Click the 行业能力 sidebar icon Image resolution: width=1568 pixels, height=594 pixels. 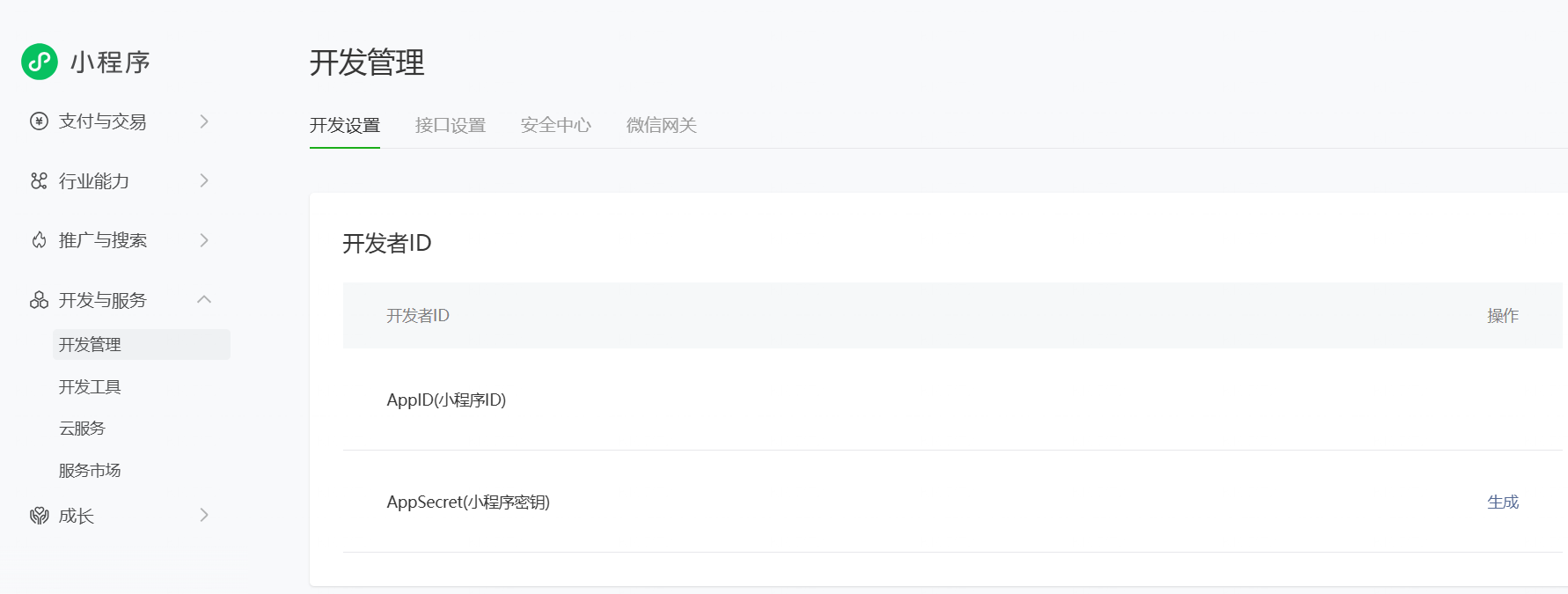click(39, 181)
